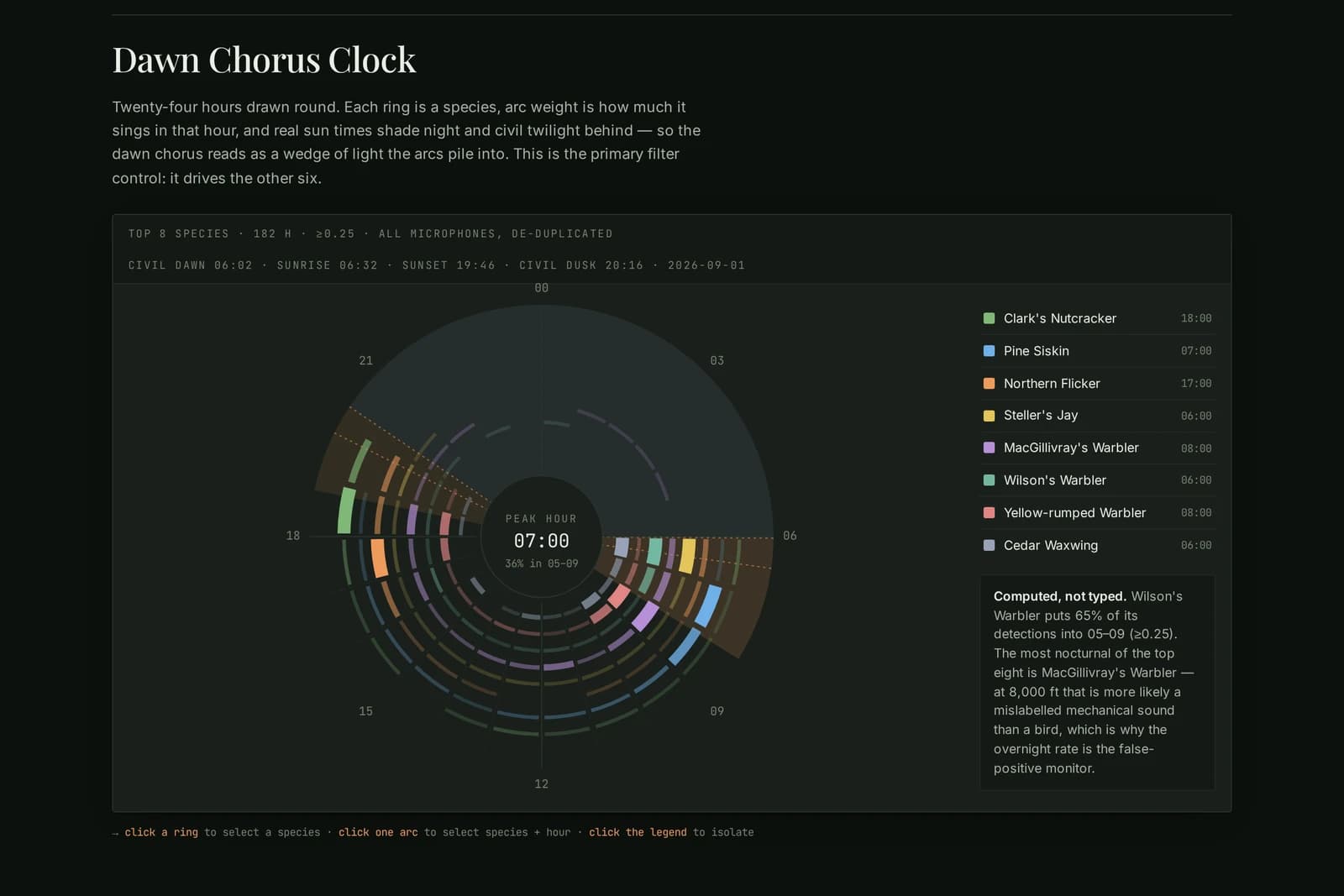Click Northern Flicker 17:00 peak time
This screenshot has height=896, width=1344.
click(x=1196, y=384)
